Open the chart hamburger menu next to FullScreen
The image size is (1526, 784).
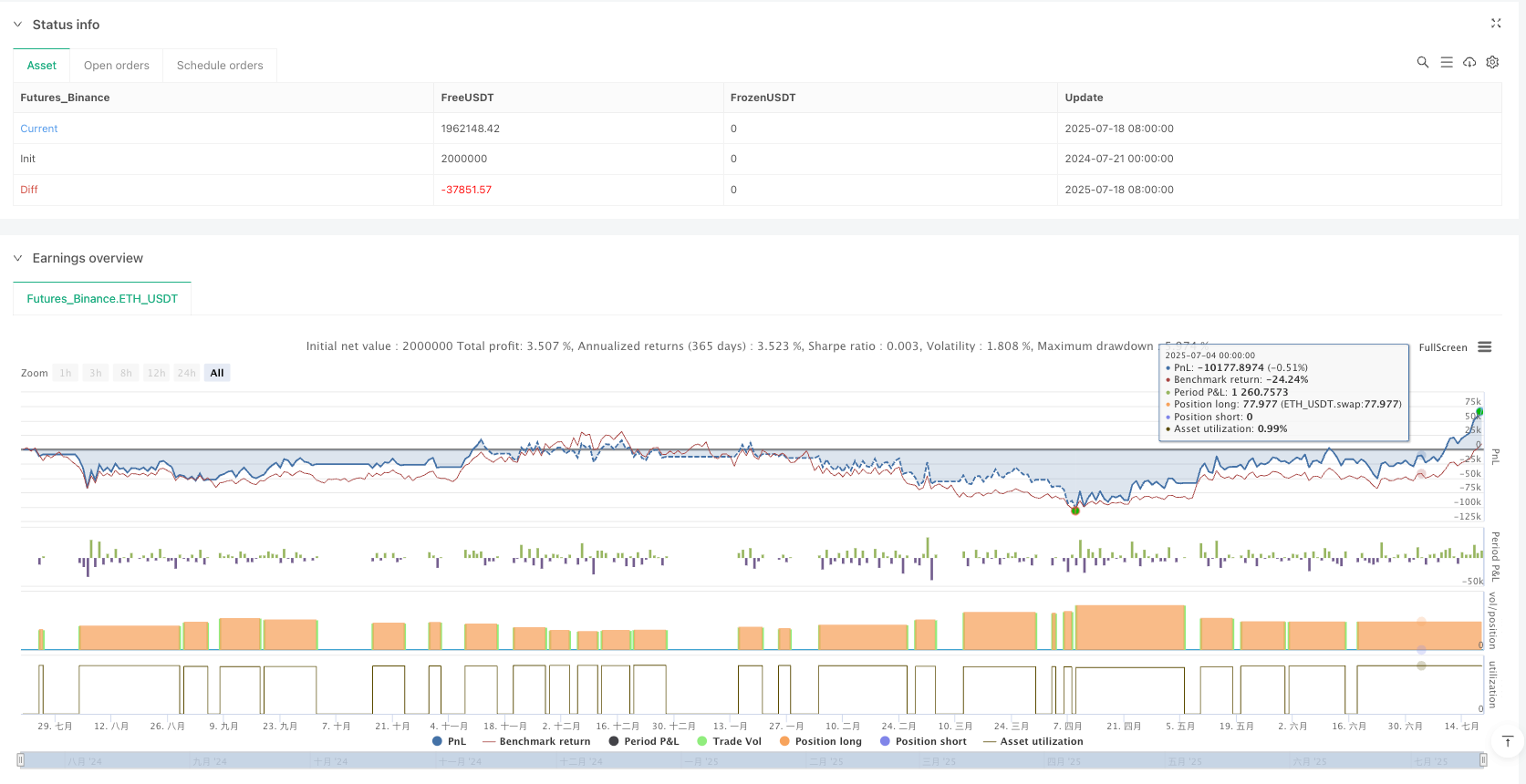(x=1485, y=347)
